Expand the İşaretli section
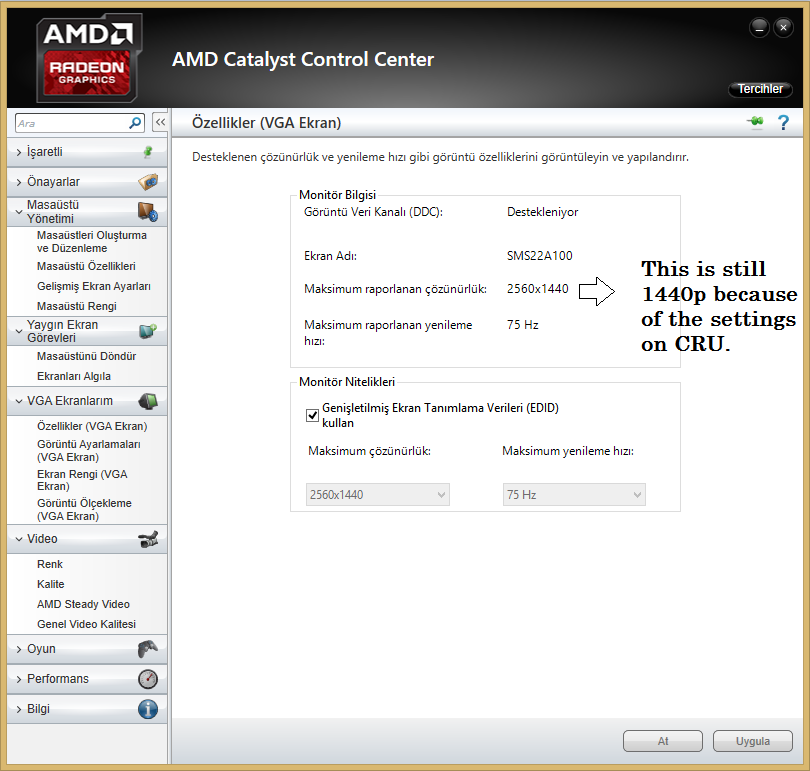The height and width of the screenshot is (771, 810). point(19,152)
